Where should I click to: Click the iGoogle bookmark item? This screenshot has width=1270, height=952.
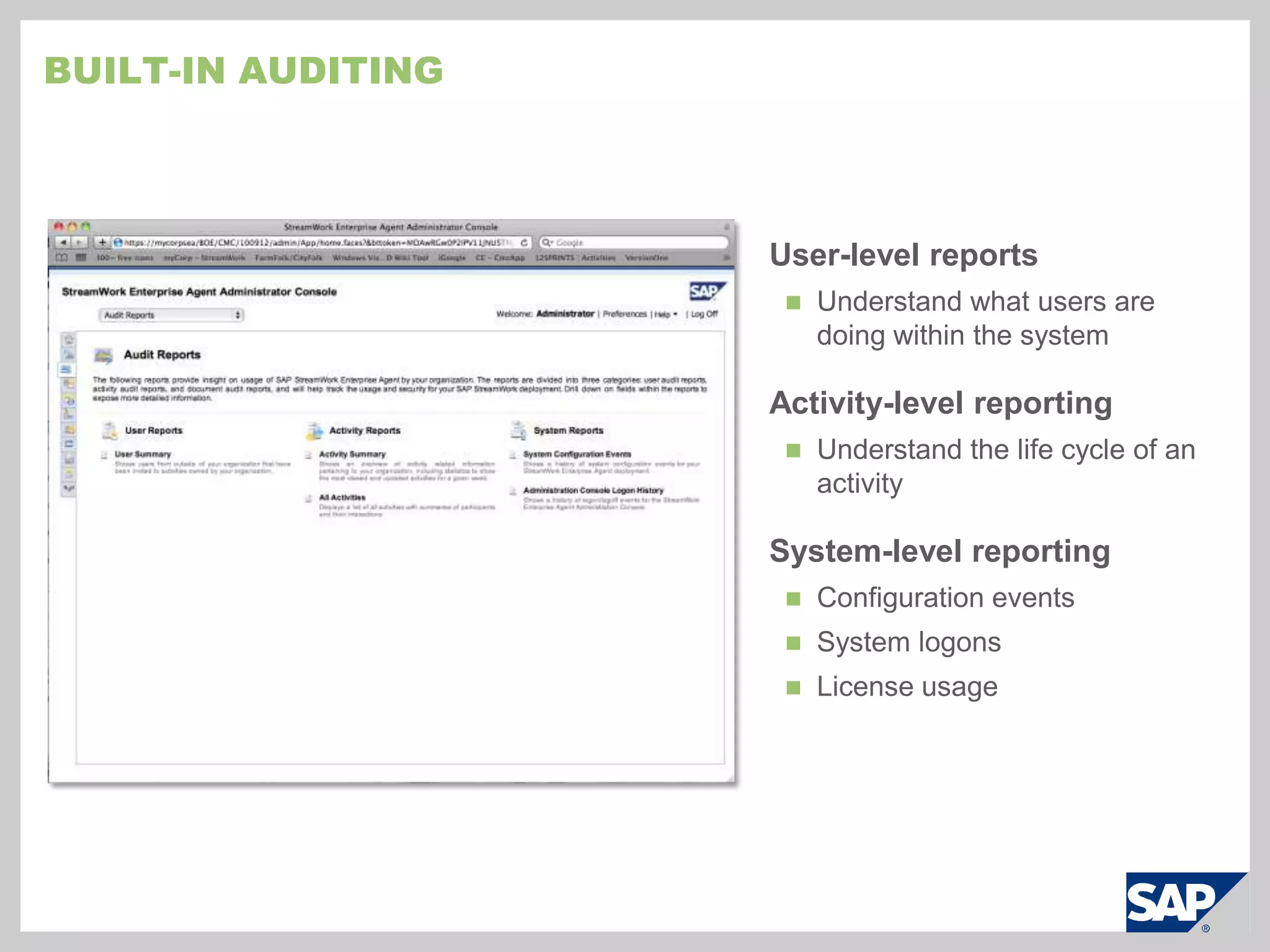451,258
